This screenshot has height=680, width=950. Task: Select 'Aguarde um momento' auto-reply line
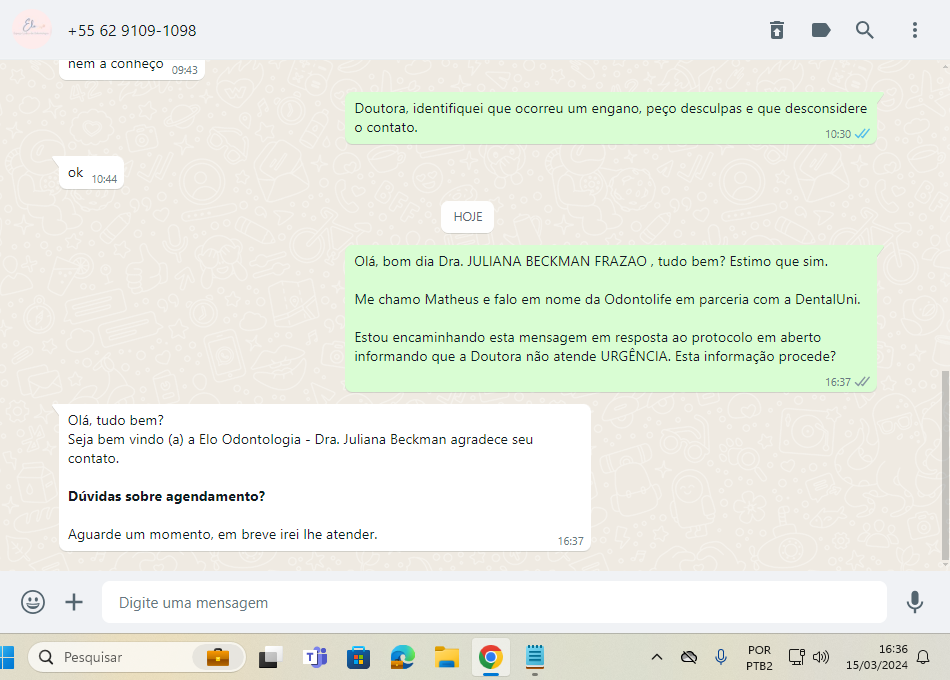pos(222,534)
